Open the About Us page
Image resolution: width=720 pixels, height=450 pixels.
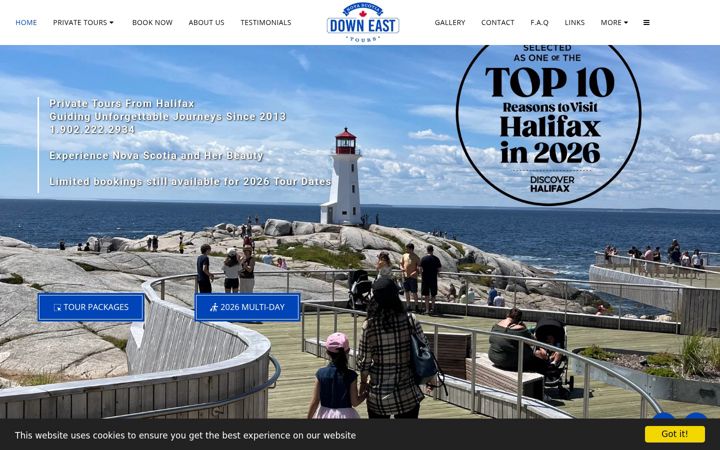(x=206, y=22)
